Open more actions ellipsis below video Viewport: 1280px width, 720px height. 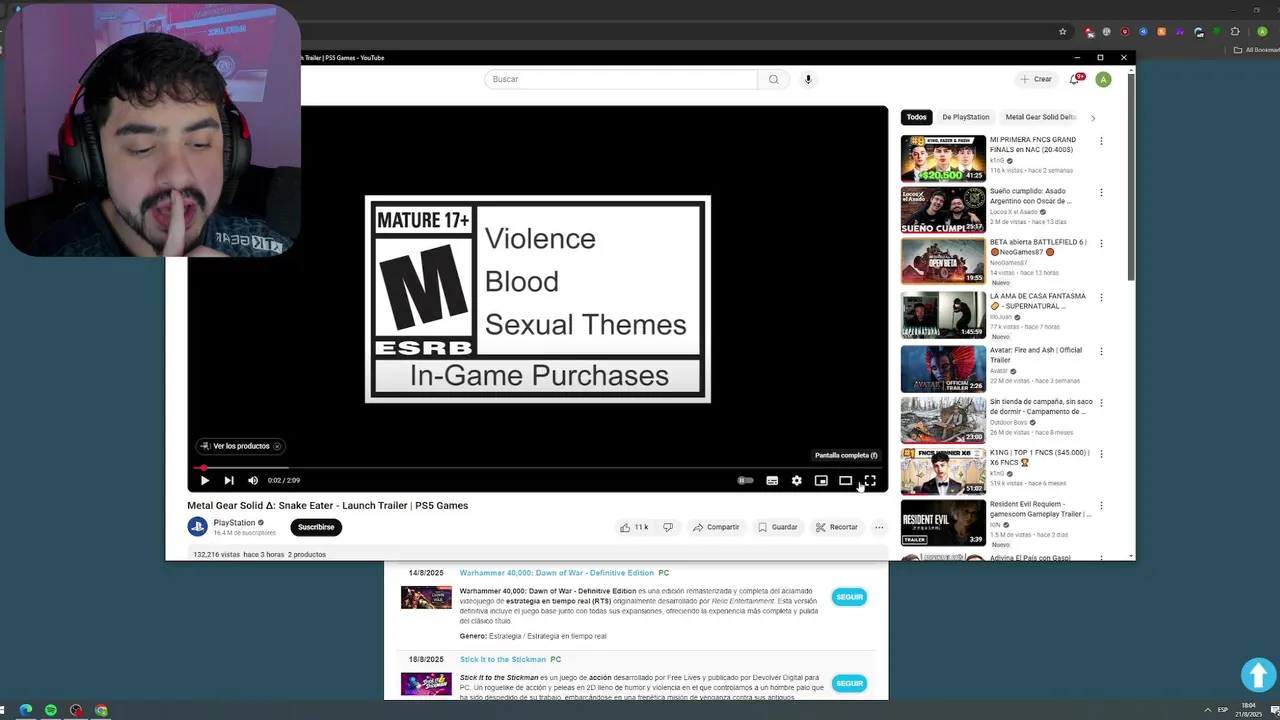pos(879,527)
